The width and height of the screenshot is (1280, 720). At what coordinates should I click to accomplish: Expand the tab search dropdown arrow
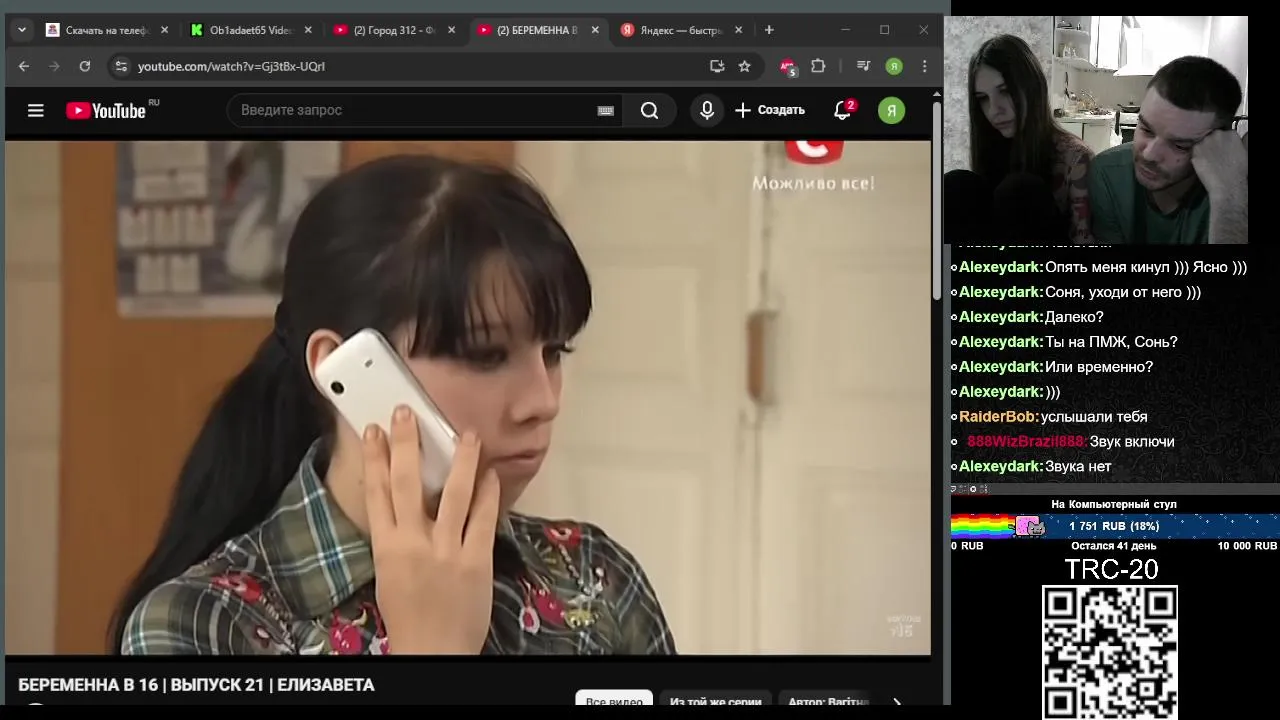click(22, 30)
